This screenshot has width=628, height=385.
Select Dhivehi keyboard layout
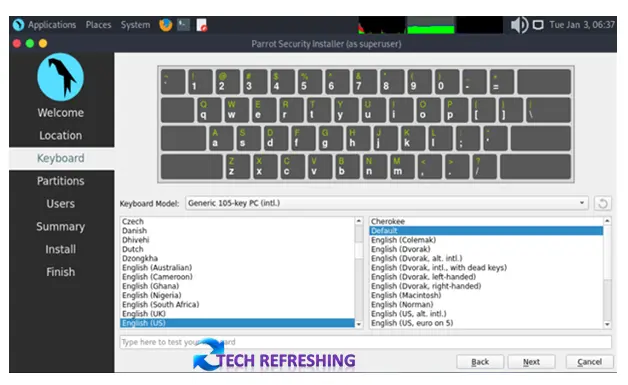click(237, 240)
